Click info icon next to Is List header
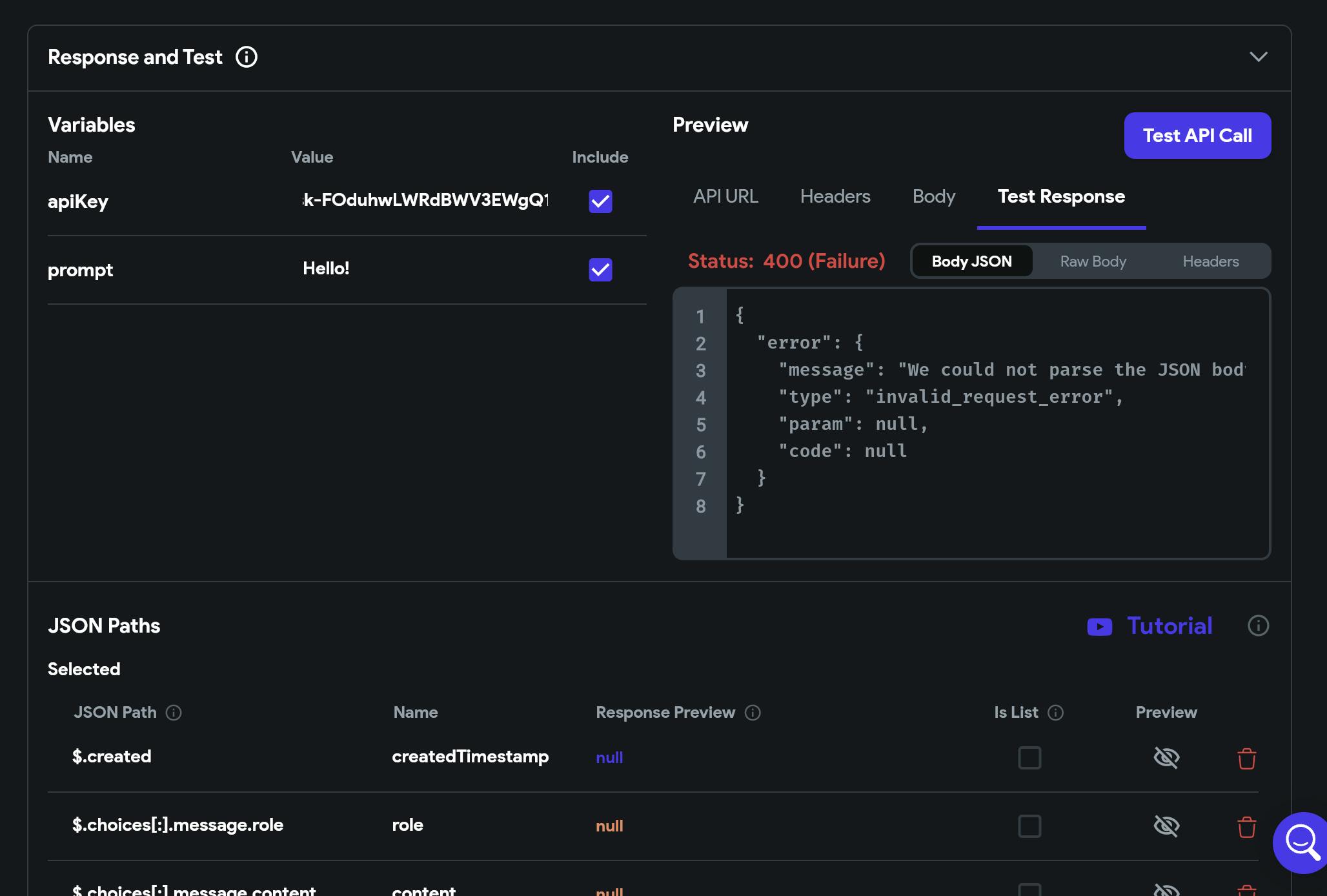Viewport: 1327px width, 896px height. coord(1055,713)
